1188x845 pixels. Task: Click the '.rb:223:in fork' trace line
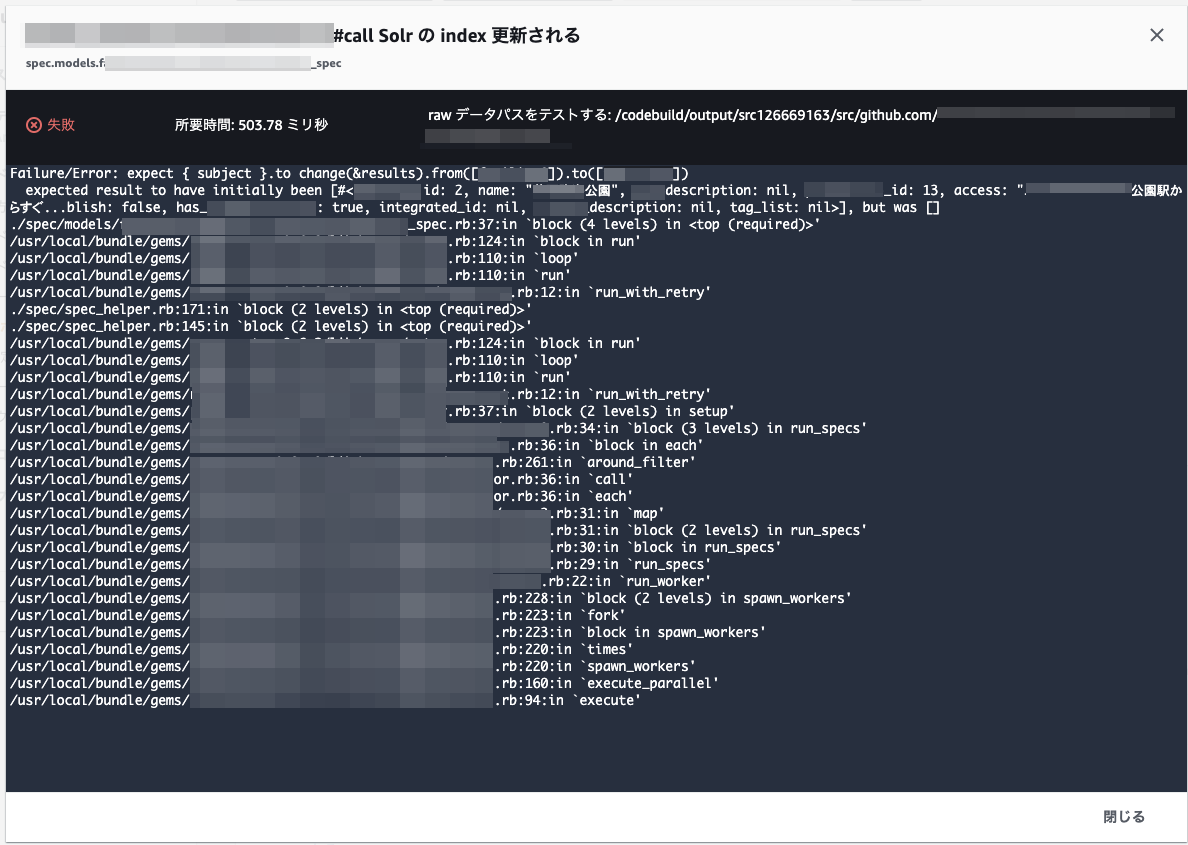point(318,615)
